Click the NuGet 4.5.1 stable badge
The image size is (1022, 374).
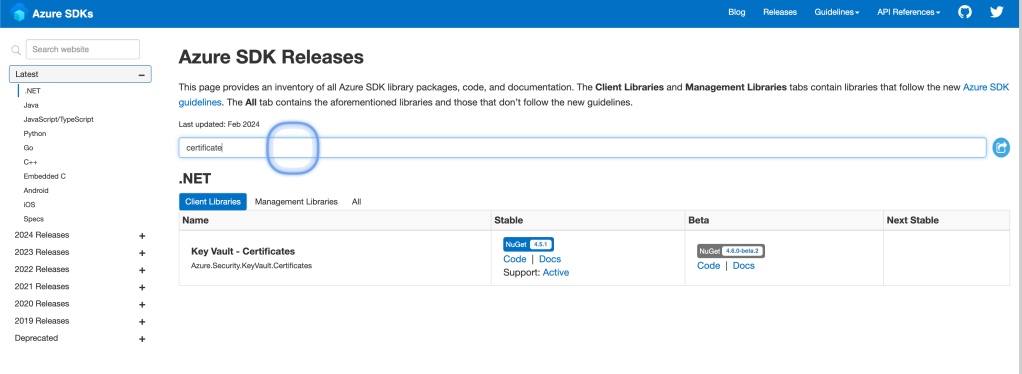point(529,244)
